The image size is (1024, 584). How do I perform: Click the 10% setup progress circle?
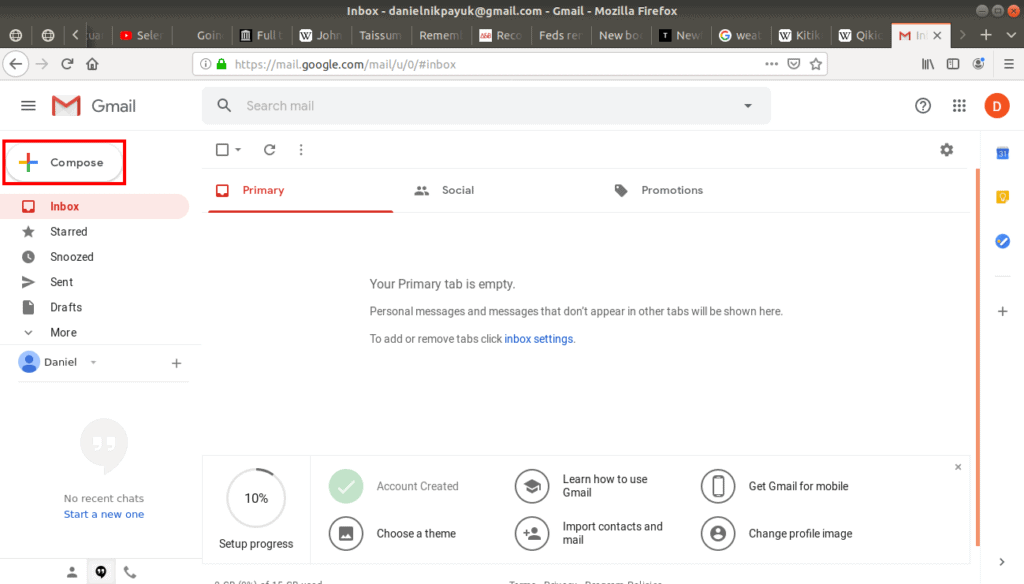[x=256, y=498]
